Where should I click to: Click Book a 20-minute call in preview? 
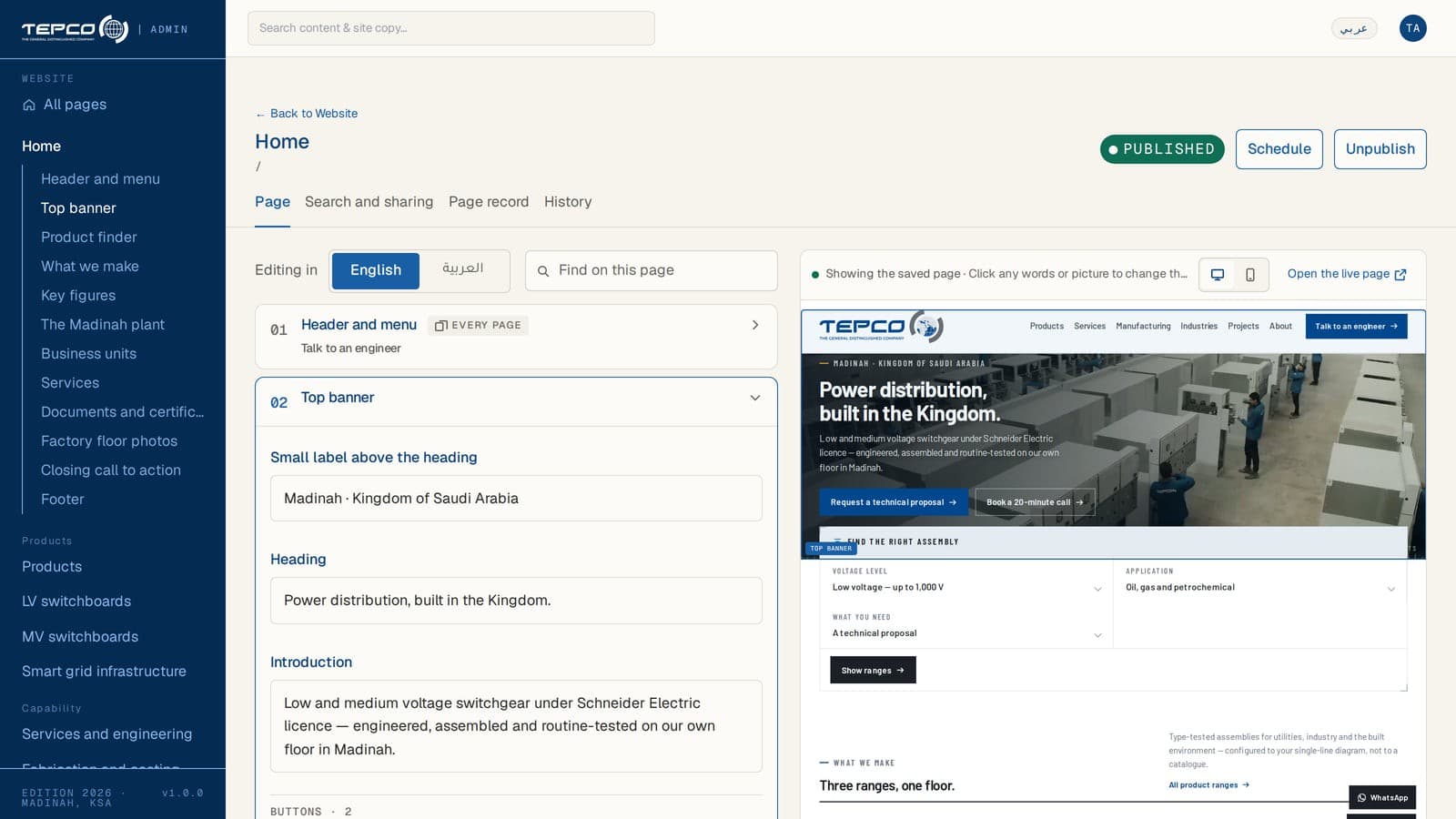(x=1035, y=502)
